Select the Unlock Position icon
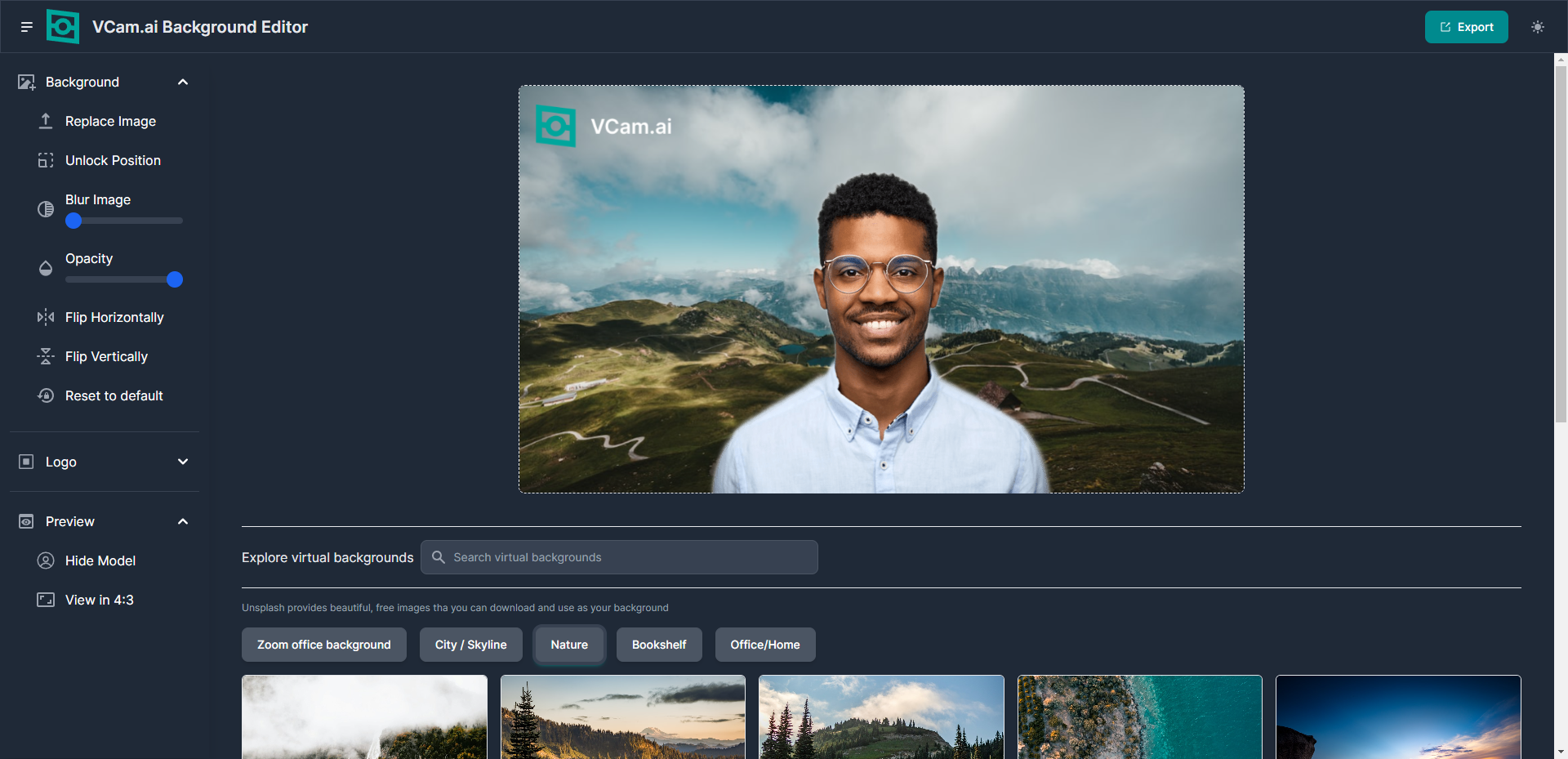The width and height of the screenshot is (1568, 759). tap(46, 160)
